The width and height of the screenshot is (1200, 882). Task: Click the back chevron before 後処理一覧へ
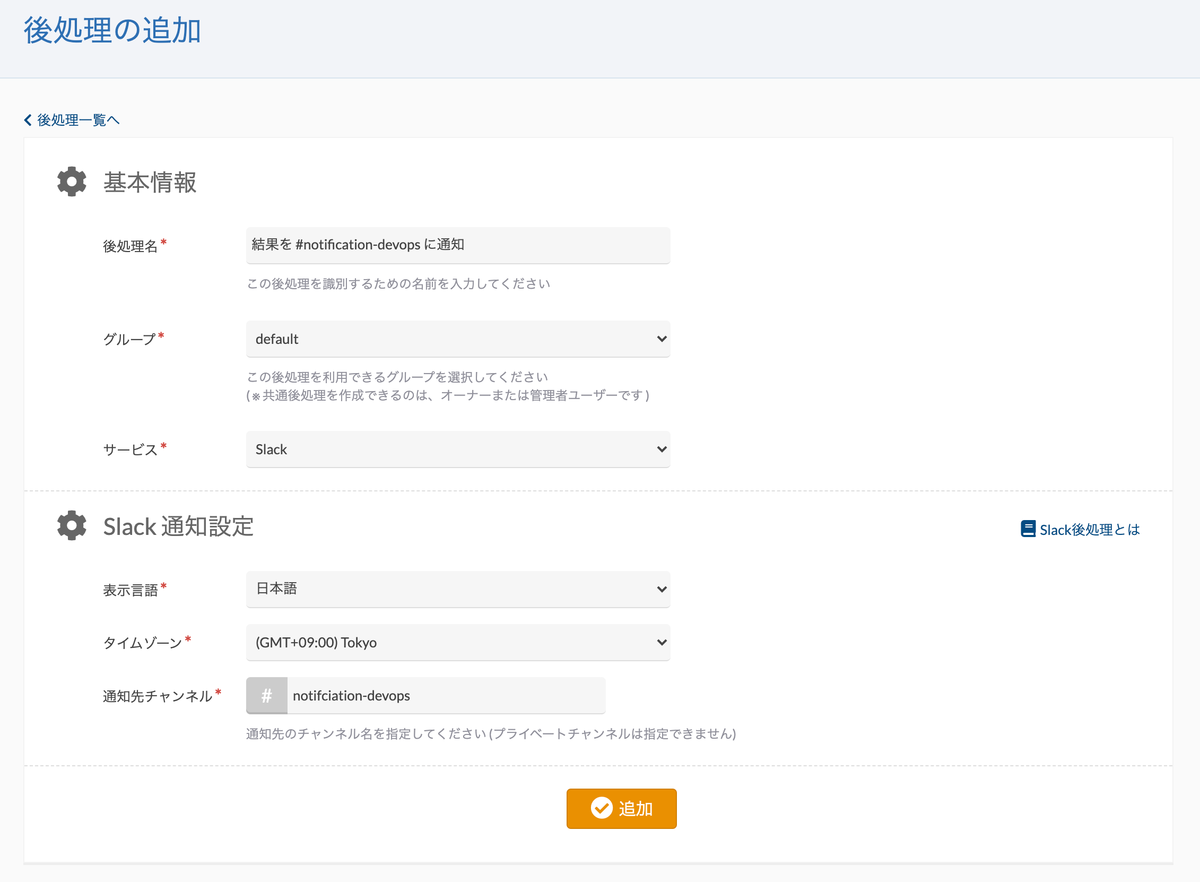pyautogui.click(x=27, y=119)
